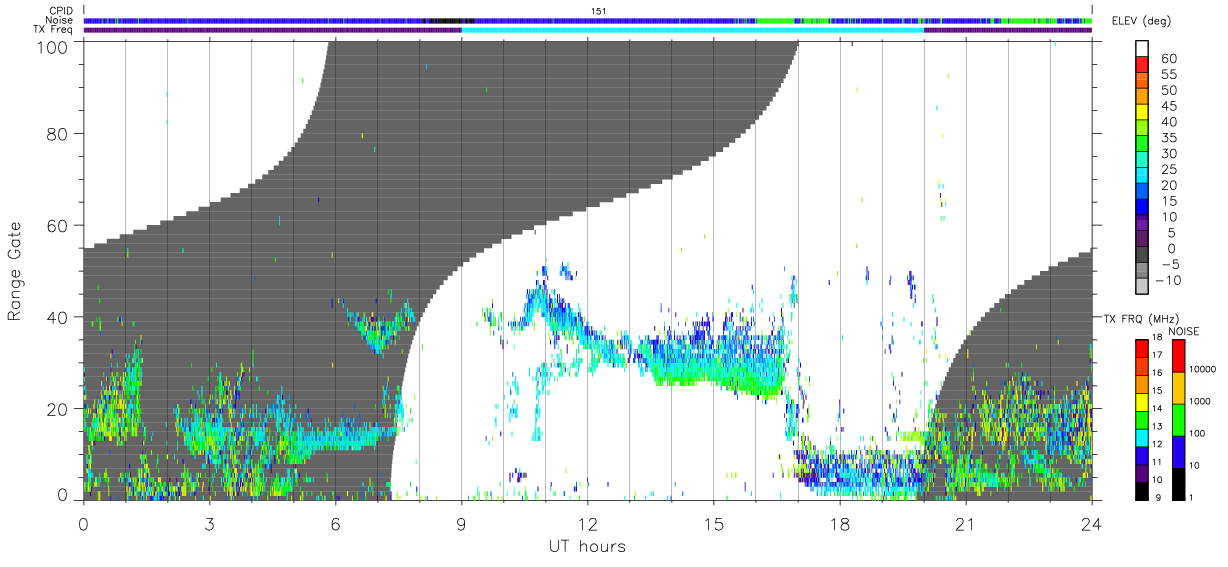Image resolution: width=1228 pixels, height=567 pixels.
Task: Click the 45 label on ELEV scale
Action: click(x=1168, y=106)
